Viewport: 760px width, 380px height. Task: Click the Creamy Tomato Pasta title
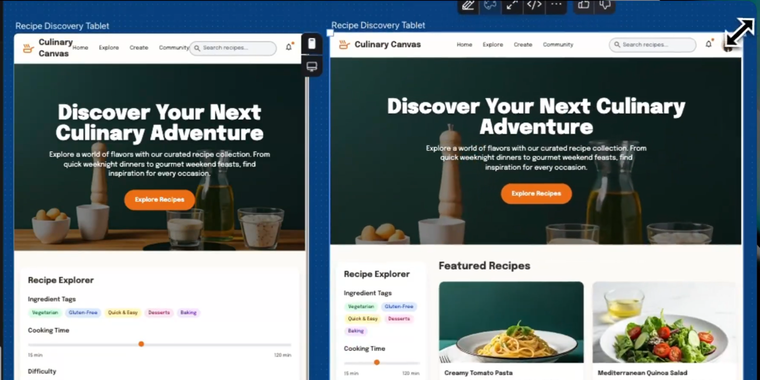point(478,373)
